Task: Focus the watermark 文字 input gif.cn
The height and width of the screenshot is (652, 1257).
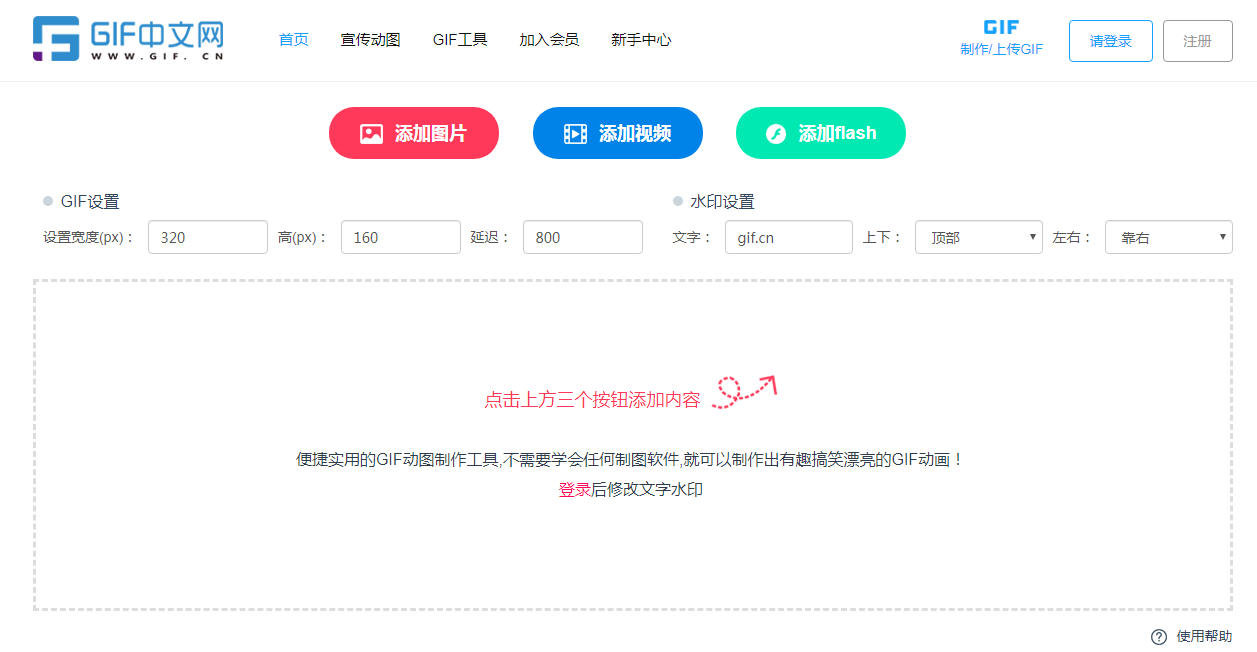Action: click(x=789, y=237)
